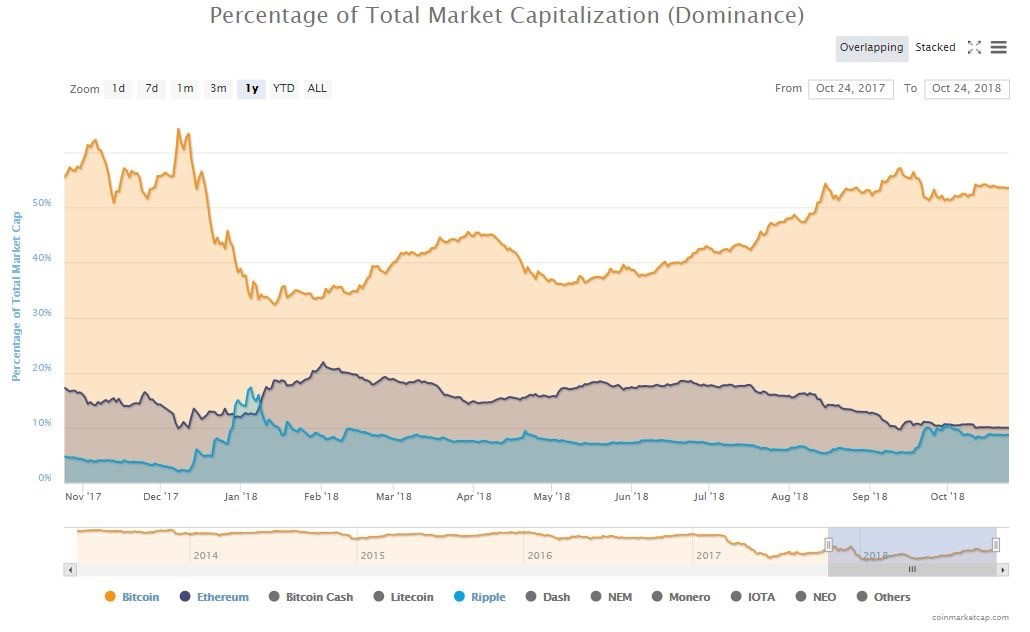Select the Overlapping view mode
The height and width of the screenshot is (632, 1030).
point(872,49)
